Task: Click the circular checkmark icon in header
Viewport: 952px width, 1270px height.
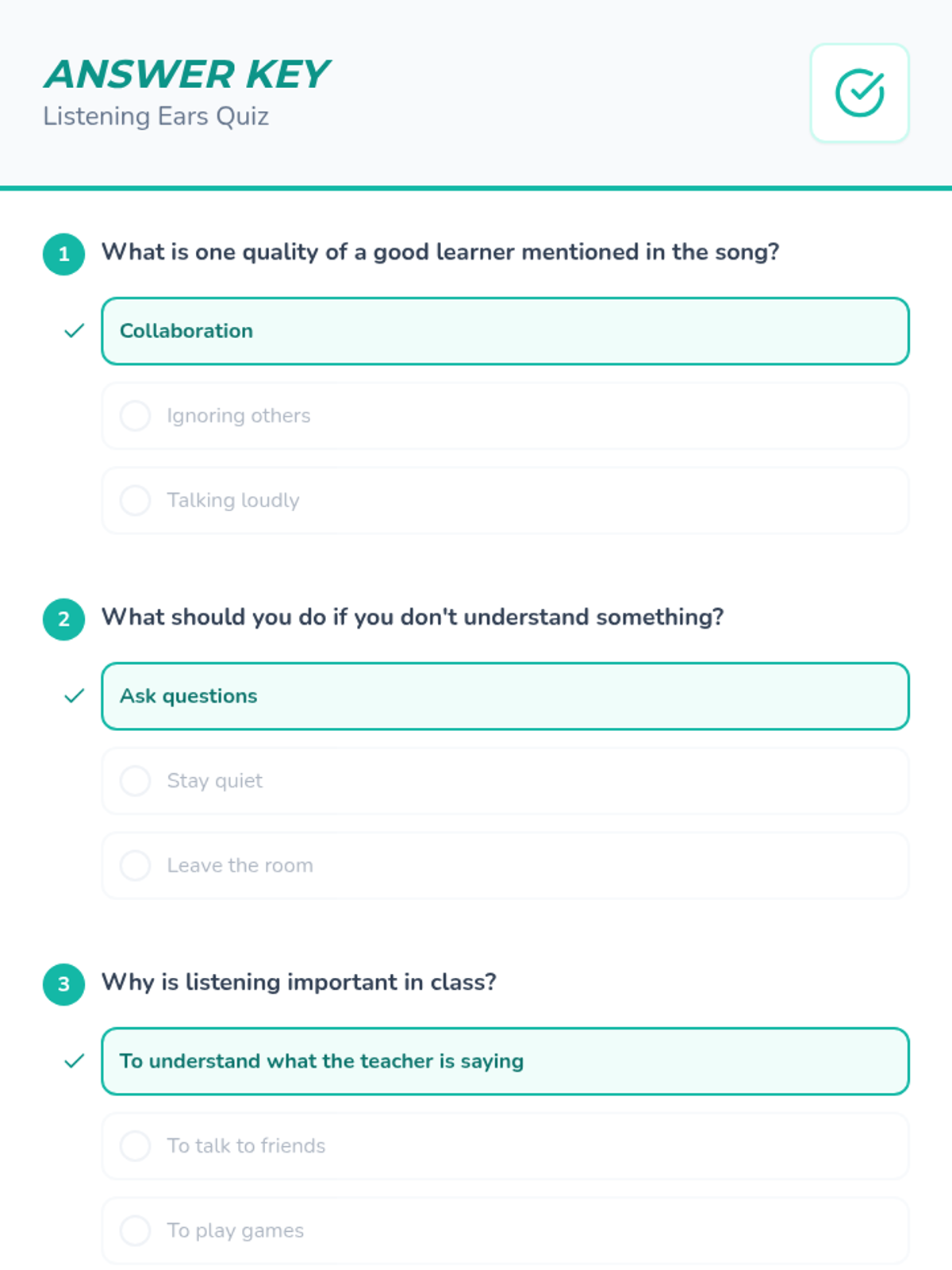Action: click(859, 93)
